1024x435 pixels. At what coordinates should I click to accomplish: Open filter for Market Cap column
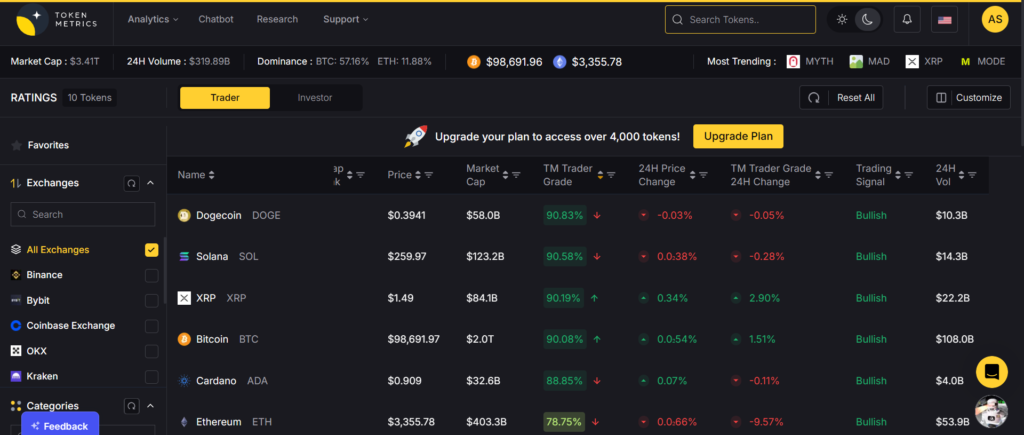tap(516, 175)
